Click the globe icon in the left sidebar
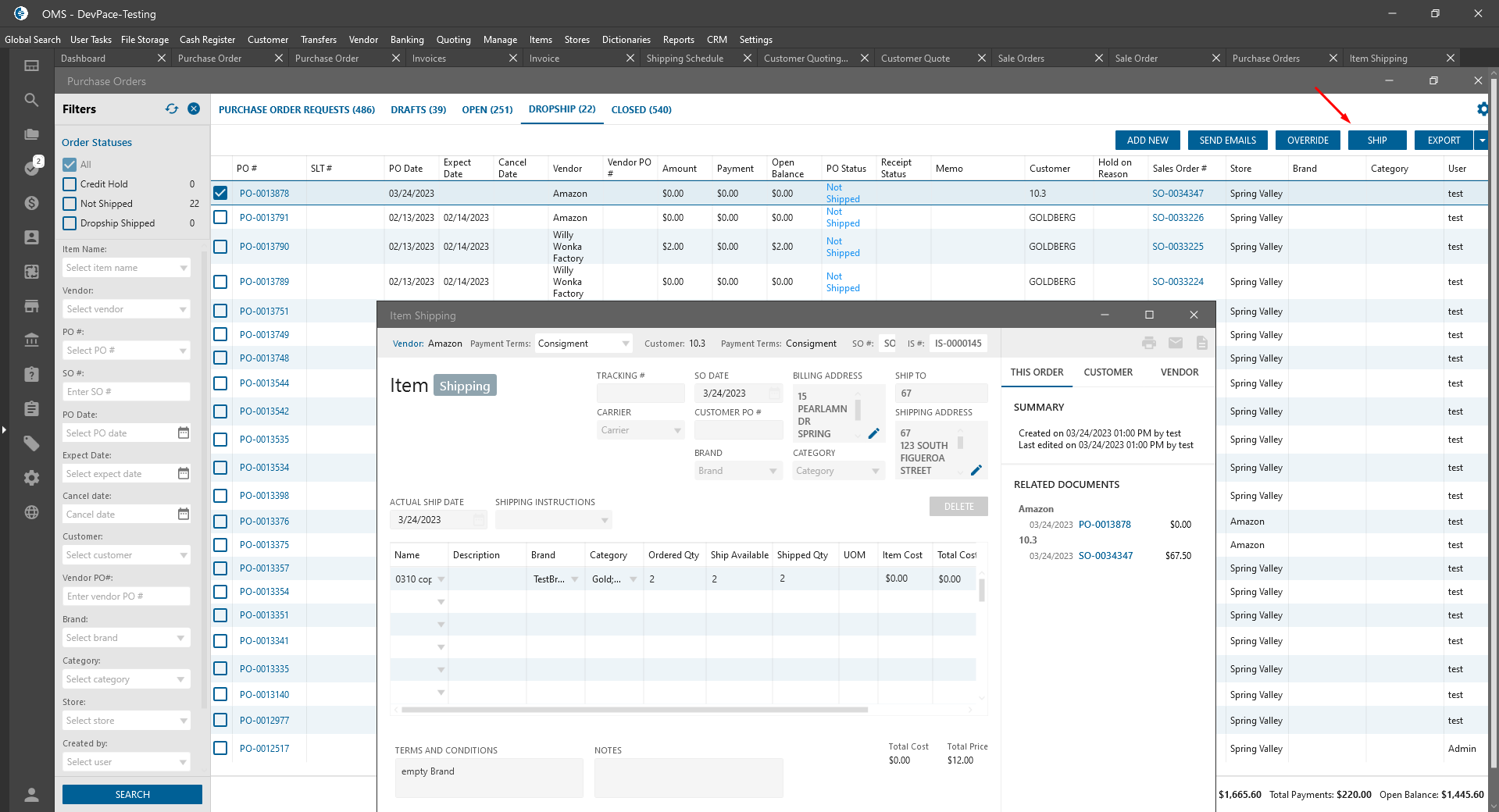Image resolution: width=1499 pixels, height=812 pixels. click(31, 512)
